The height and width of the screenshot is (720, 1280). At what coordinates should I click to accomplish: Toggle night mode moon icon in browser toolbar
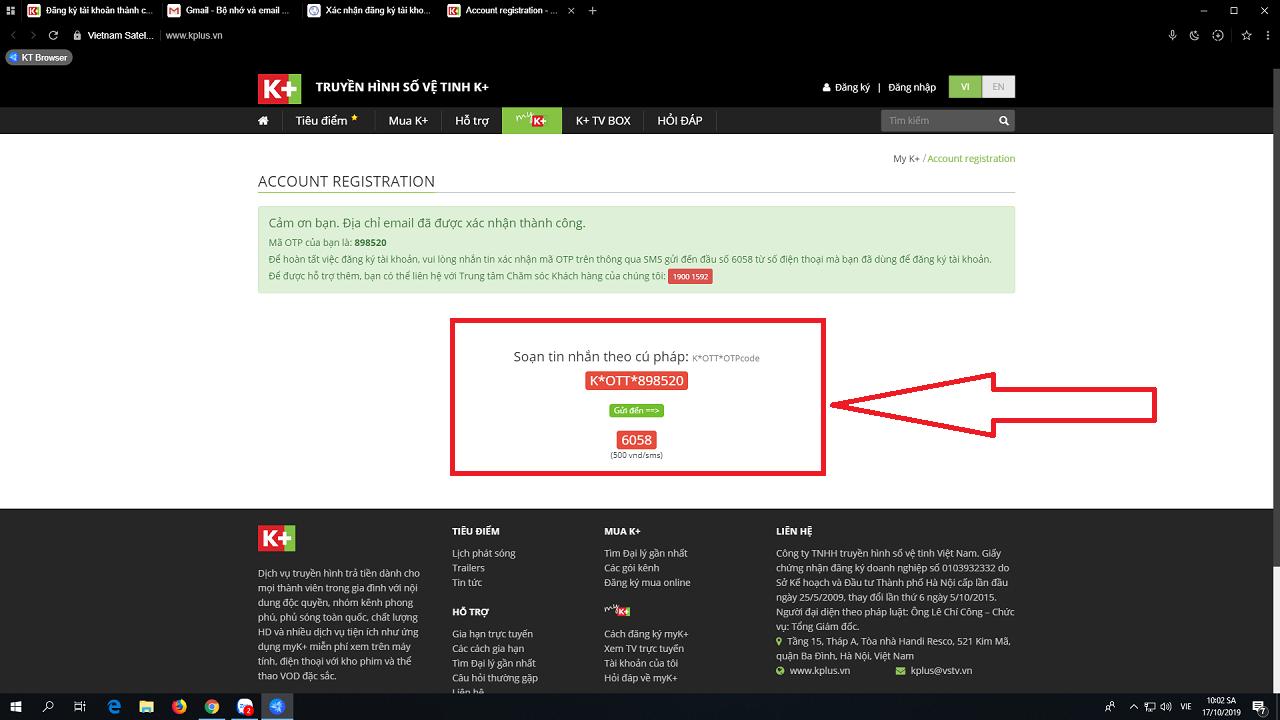coord(1194,35)
